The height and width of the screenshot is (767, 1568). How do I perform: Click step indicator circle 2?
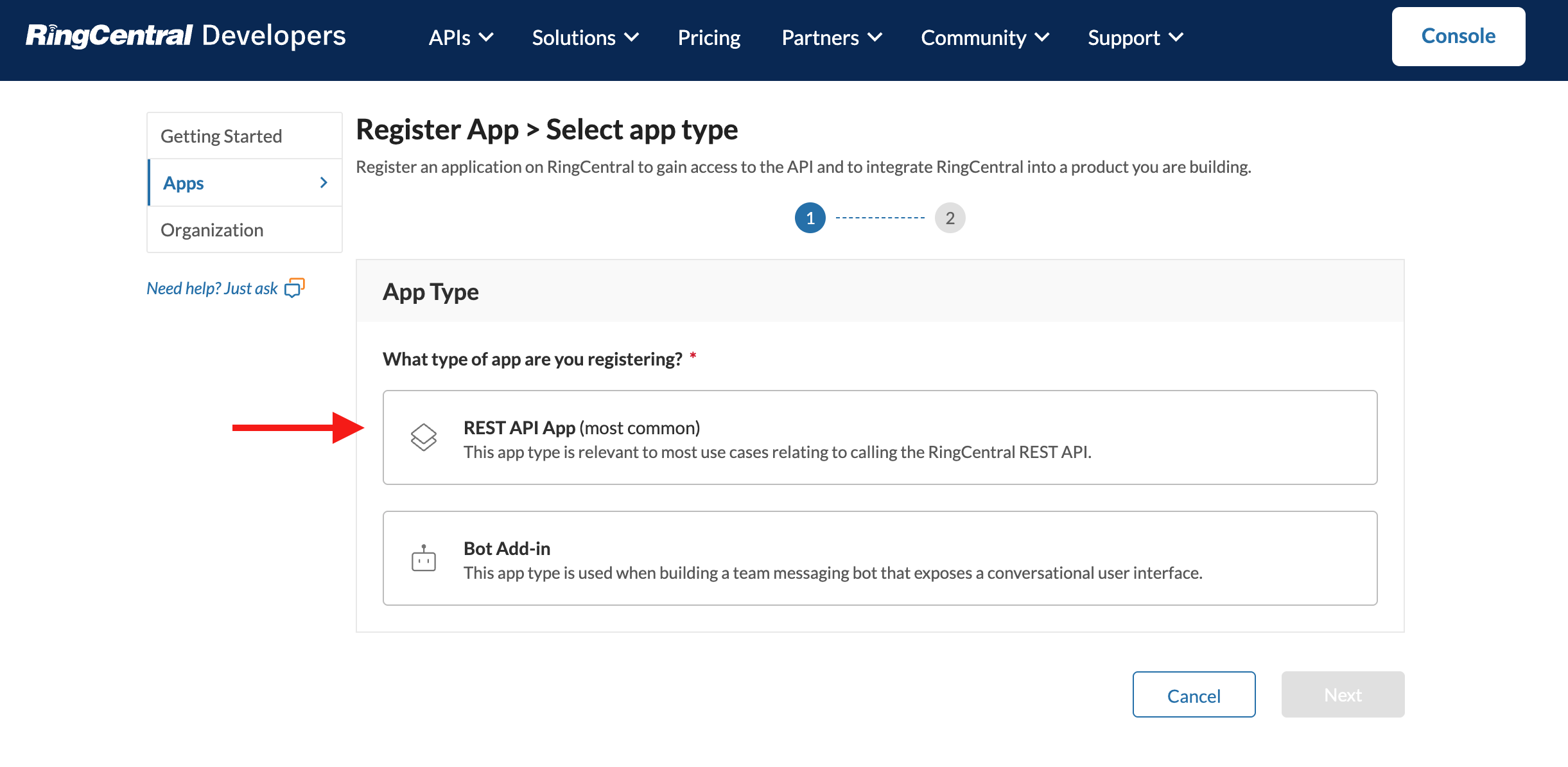(950, 217)
